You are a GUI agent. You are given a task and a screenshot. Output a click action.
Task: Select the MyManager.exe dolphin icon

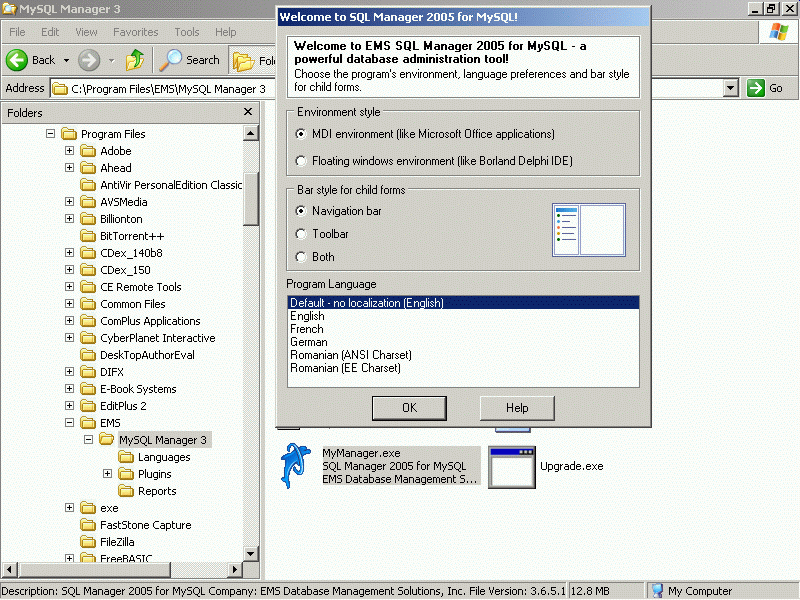296,465
